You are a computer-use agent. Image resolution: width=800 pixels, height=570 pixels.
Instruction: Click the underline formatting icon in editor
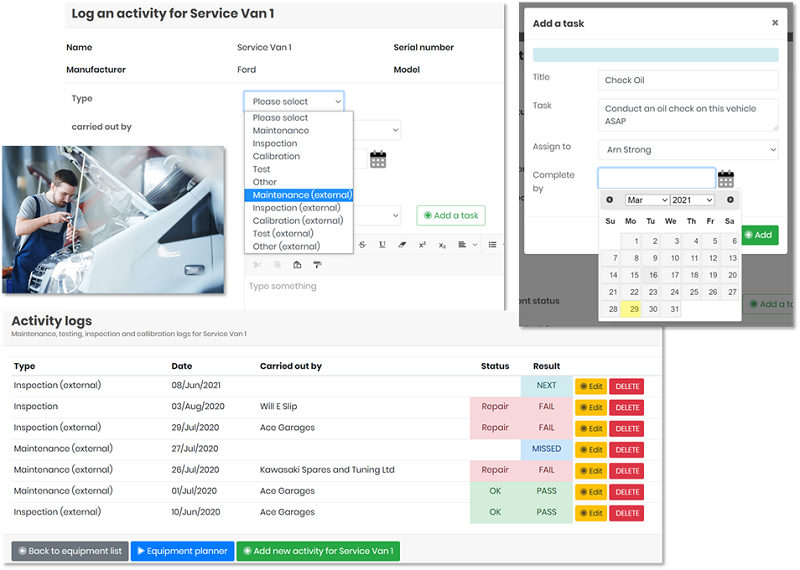pos(382,244)
